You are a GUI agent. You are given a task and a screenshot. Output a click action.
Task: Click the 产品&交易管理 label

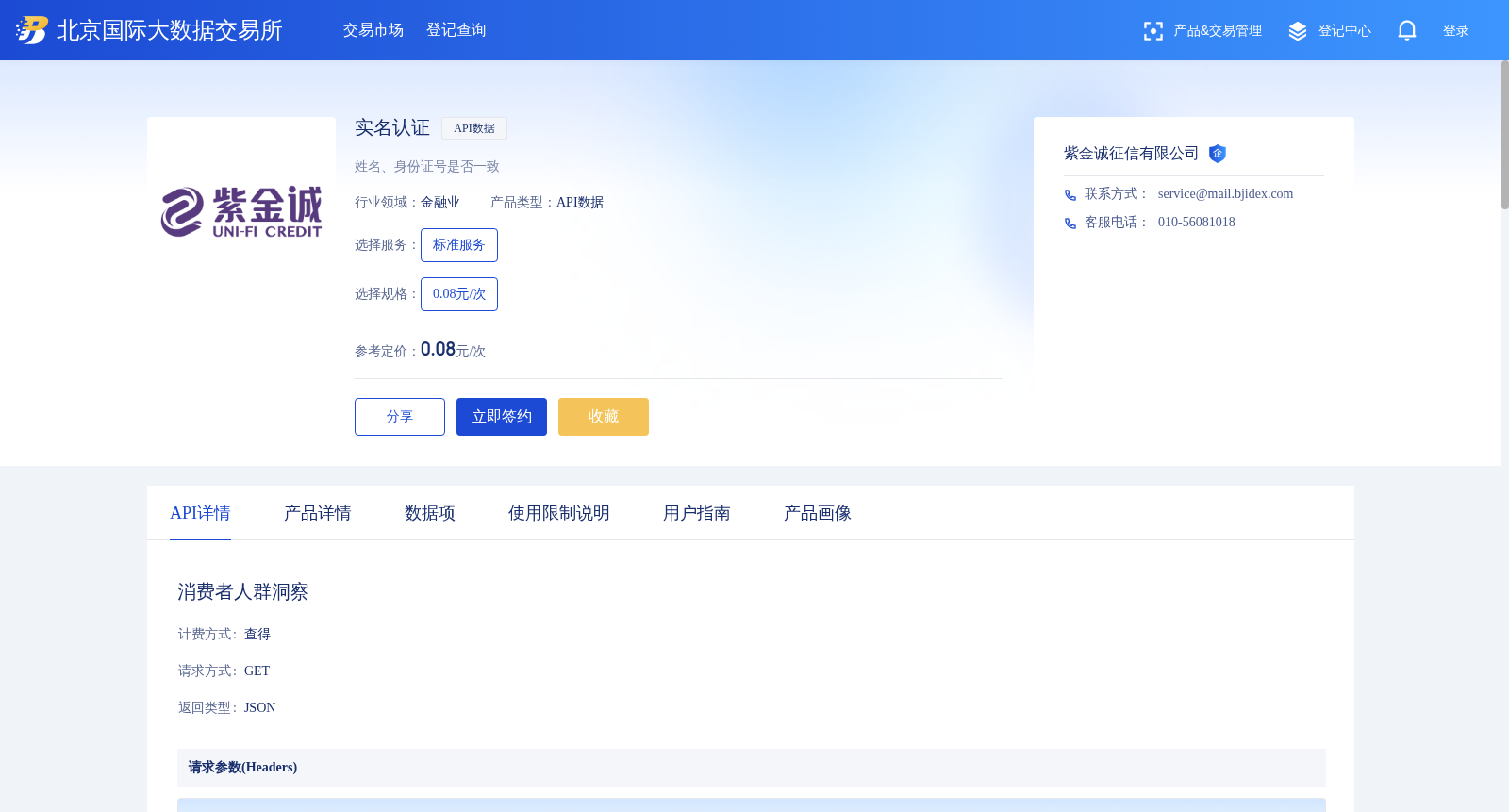(x=1218, y=31)
